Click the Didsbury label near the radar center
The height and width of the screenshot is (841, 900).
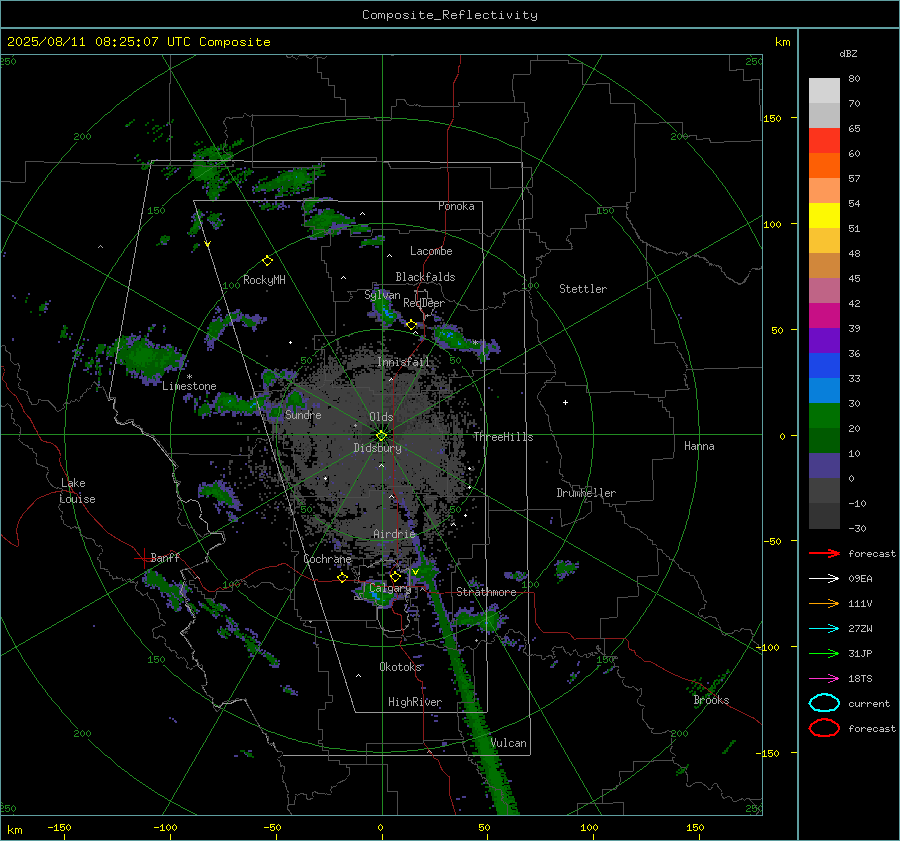(377, 448)
